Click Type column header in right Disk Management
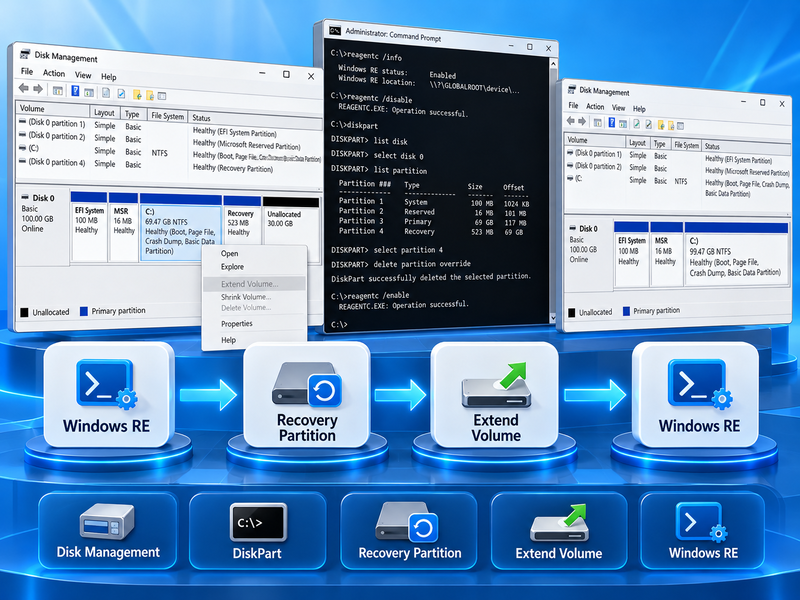This screenshot has height=600, width=800. pyautogui.click(x=659, y=143)
